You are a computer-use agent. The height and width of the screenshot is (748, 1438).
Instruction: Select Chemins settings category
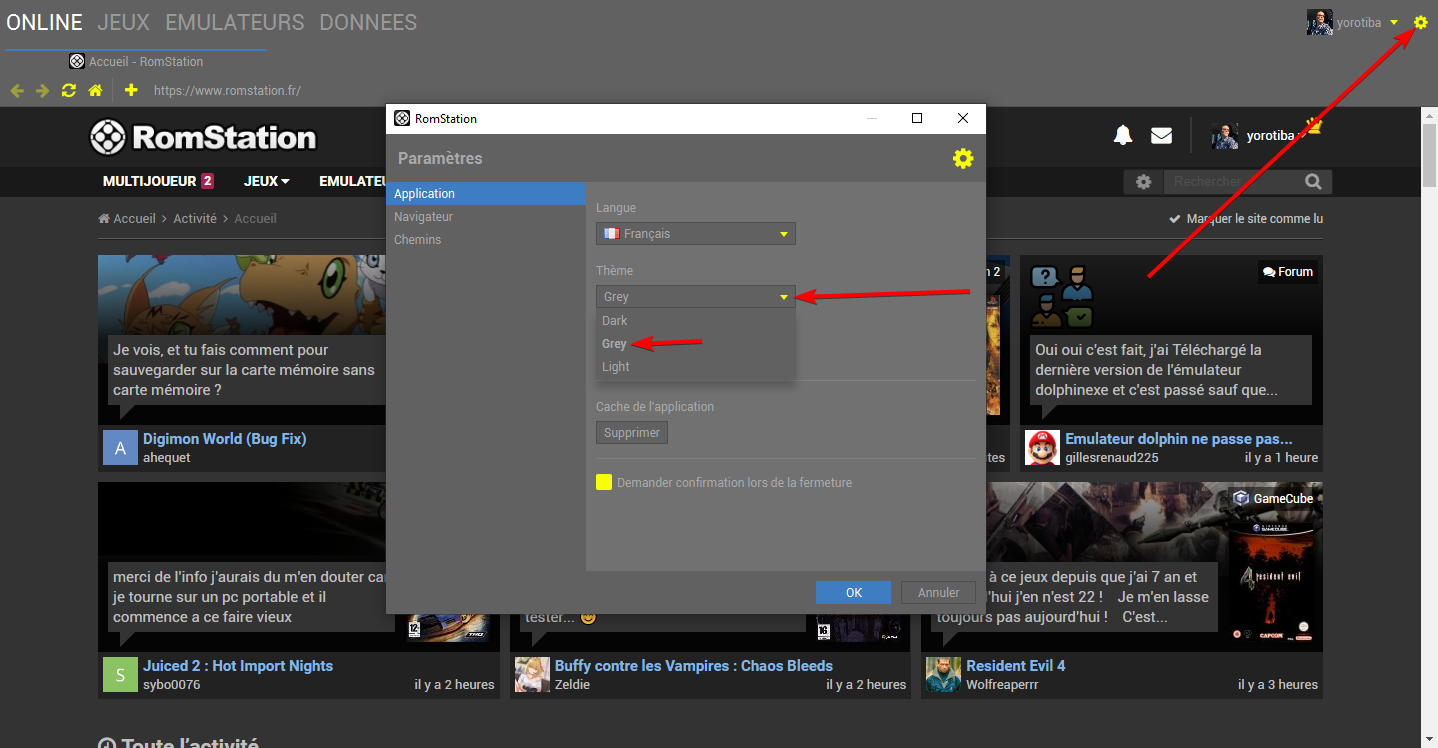tap(486, 240)
